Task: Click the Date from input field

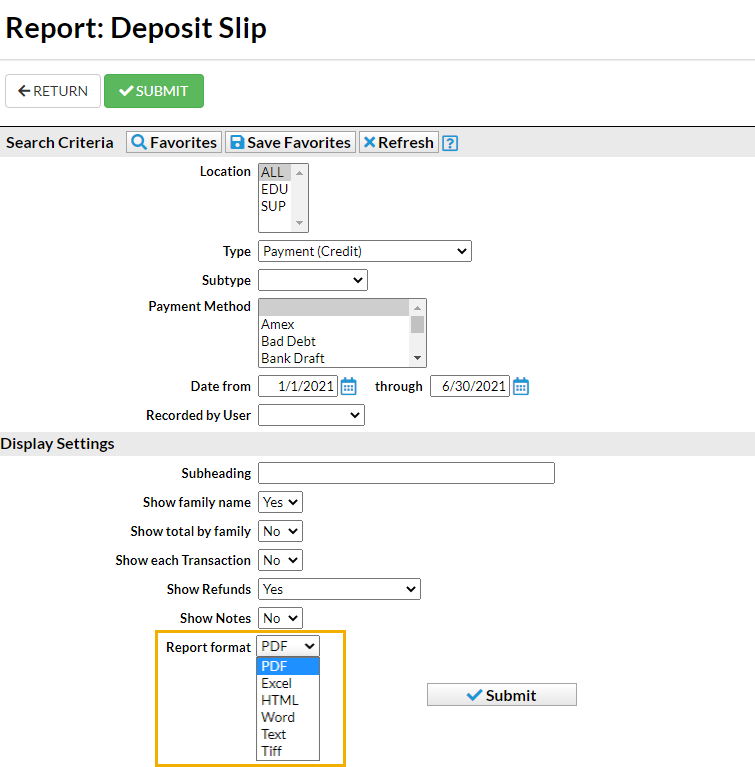Action: point(298,386)
